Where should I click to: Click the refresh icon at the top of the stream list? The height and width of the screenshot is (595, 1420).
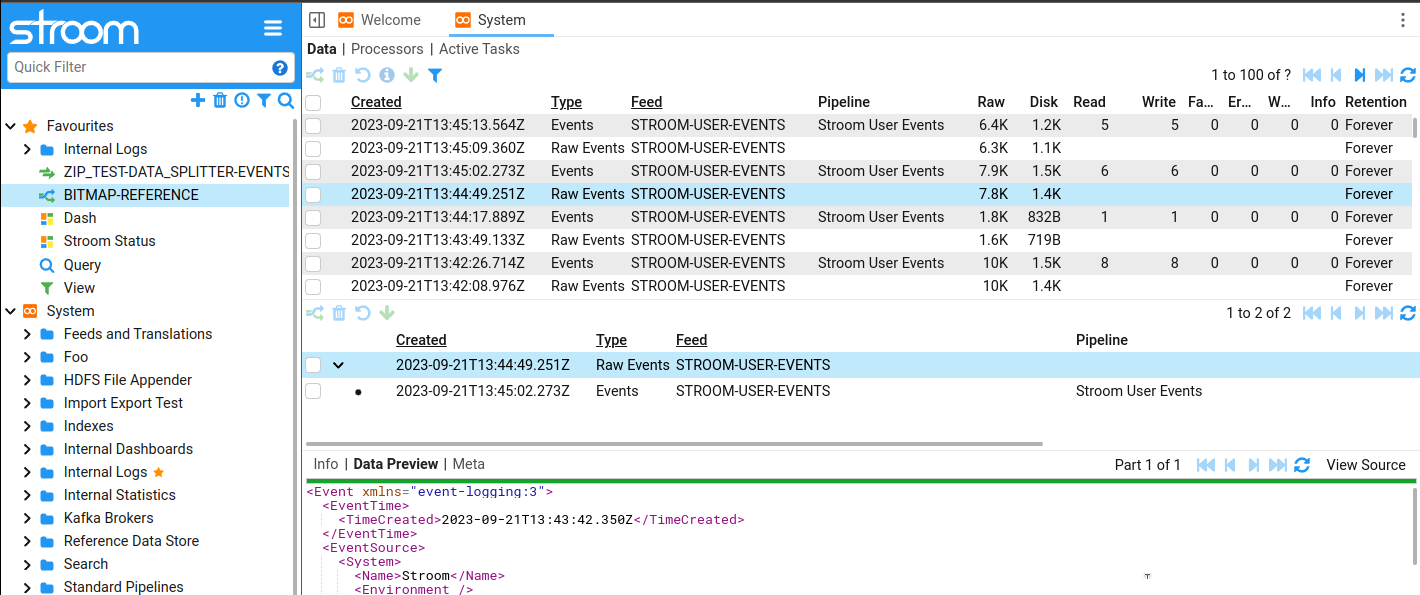[x=1408, y=75]
